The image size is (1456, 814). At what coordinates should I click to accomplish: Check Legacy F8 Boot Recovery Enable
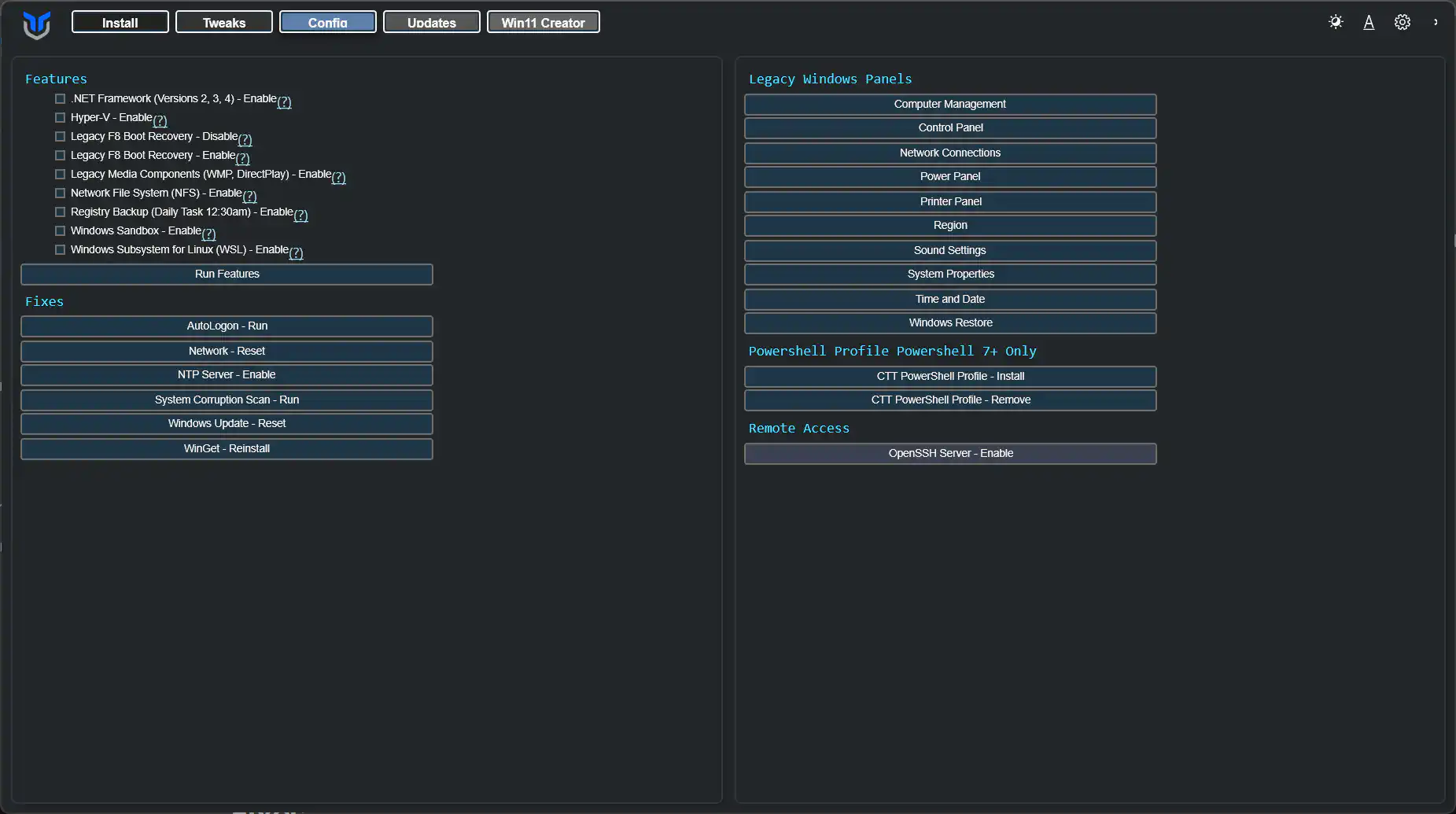tap(60, 155)
